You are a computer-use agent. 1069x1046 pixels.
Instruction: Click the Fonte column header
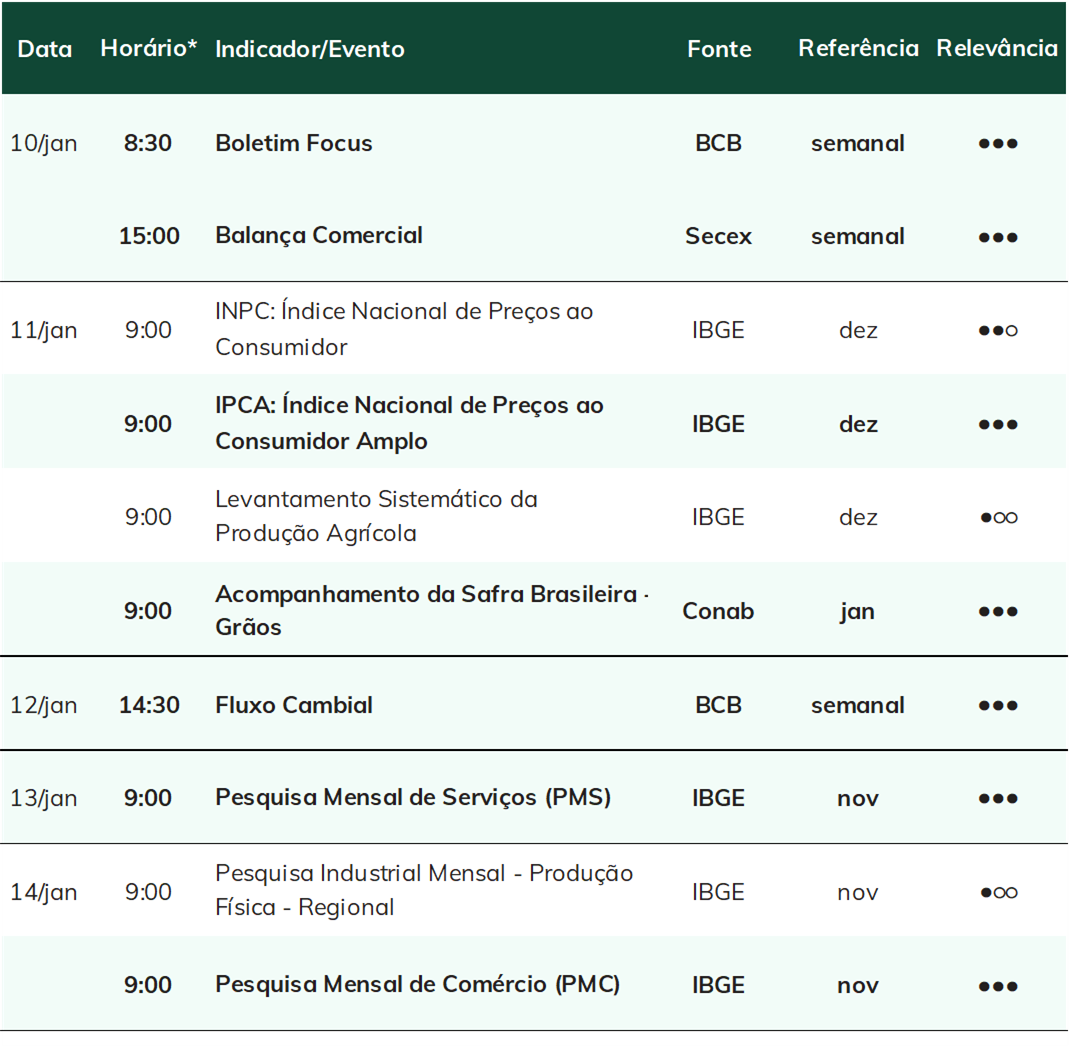tap(719, 49)
